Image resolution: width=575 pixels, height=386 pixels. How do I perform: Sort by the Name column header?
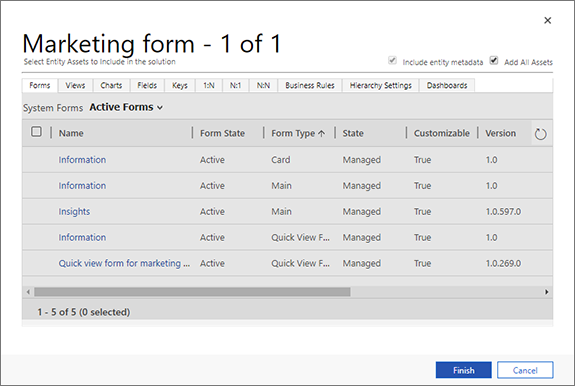pos(71,133)
